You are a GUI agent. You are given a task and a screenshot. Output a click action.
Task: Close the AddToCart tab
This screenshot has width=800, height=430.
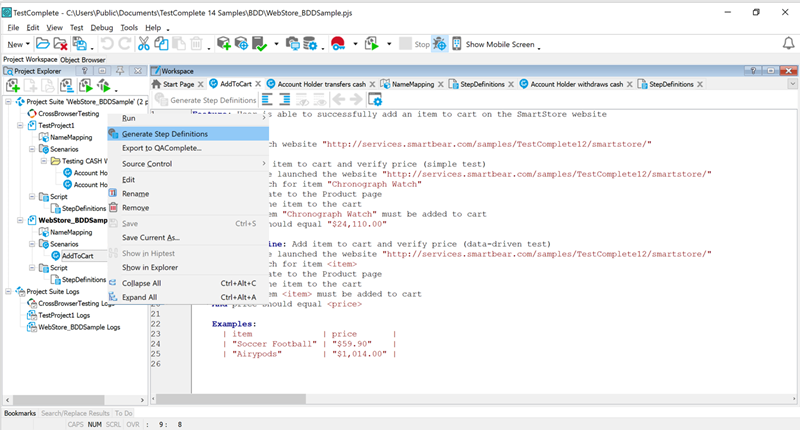click(x=258, y=84)
